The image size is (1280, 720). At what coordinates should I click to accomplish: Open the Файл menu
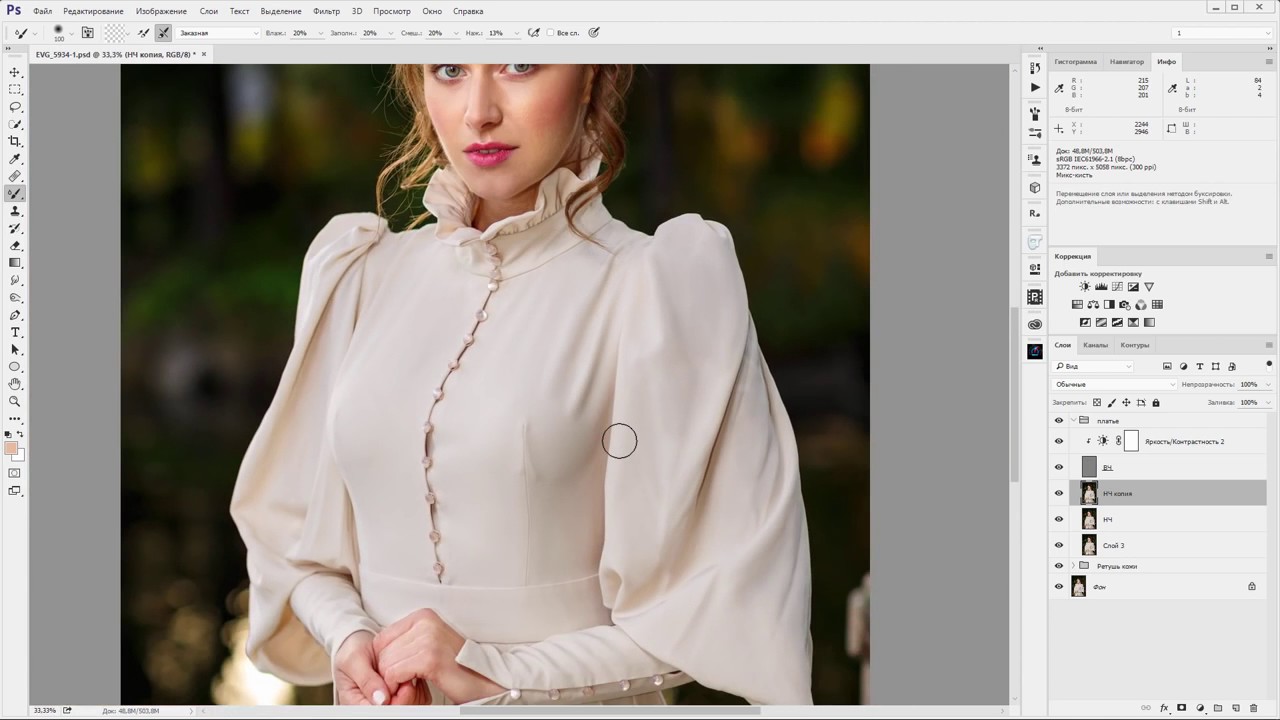(42, 11)
